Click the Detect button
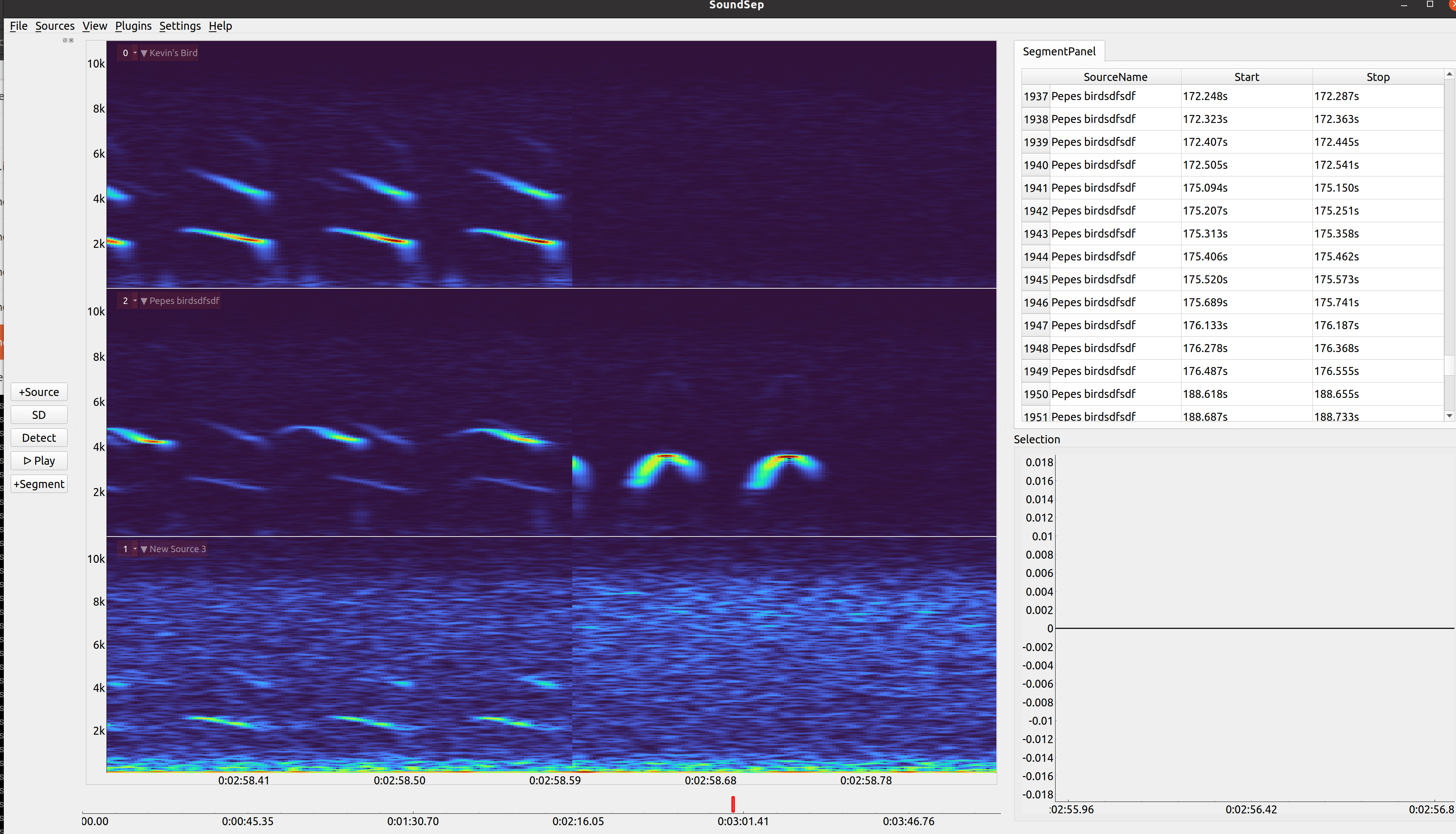Image resolution: width=1456 pixels, height=834 pixels. click(x=38, y=437)
